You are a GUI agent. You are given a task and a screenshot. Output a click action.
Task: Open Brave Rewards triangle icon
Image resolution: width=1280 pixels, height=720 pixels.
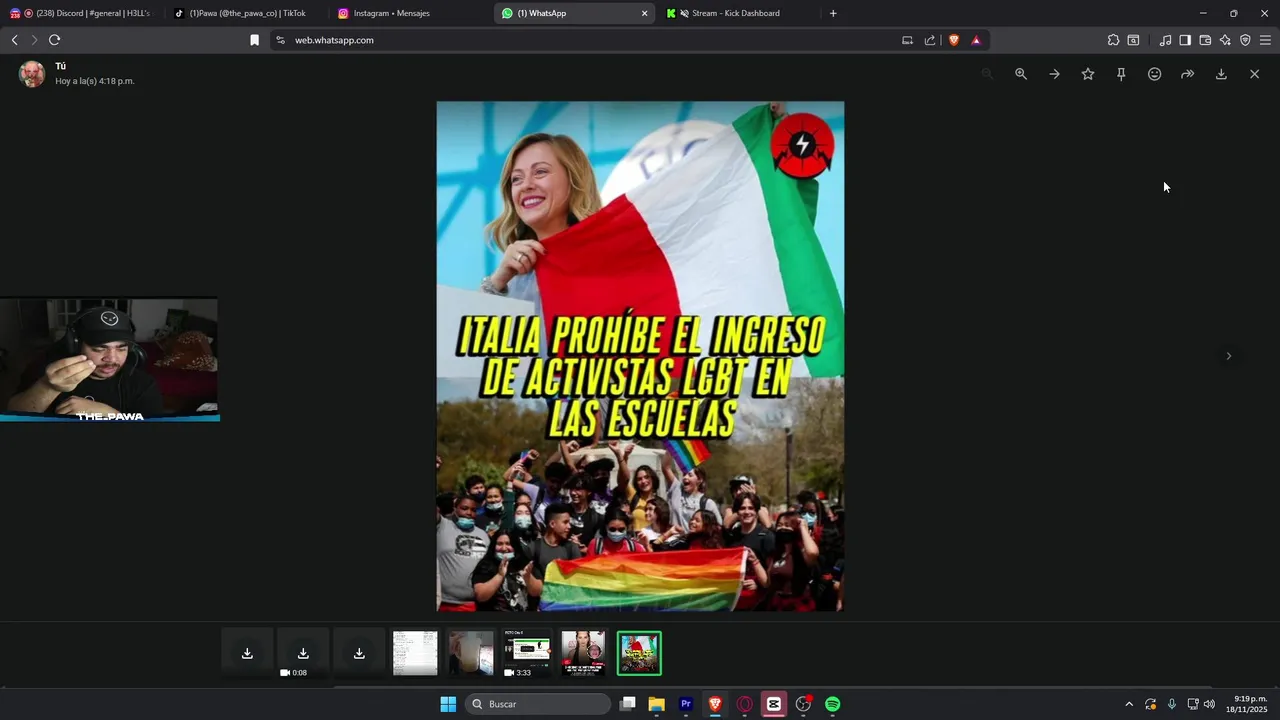(x=976, y=40)
